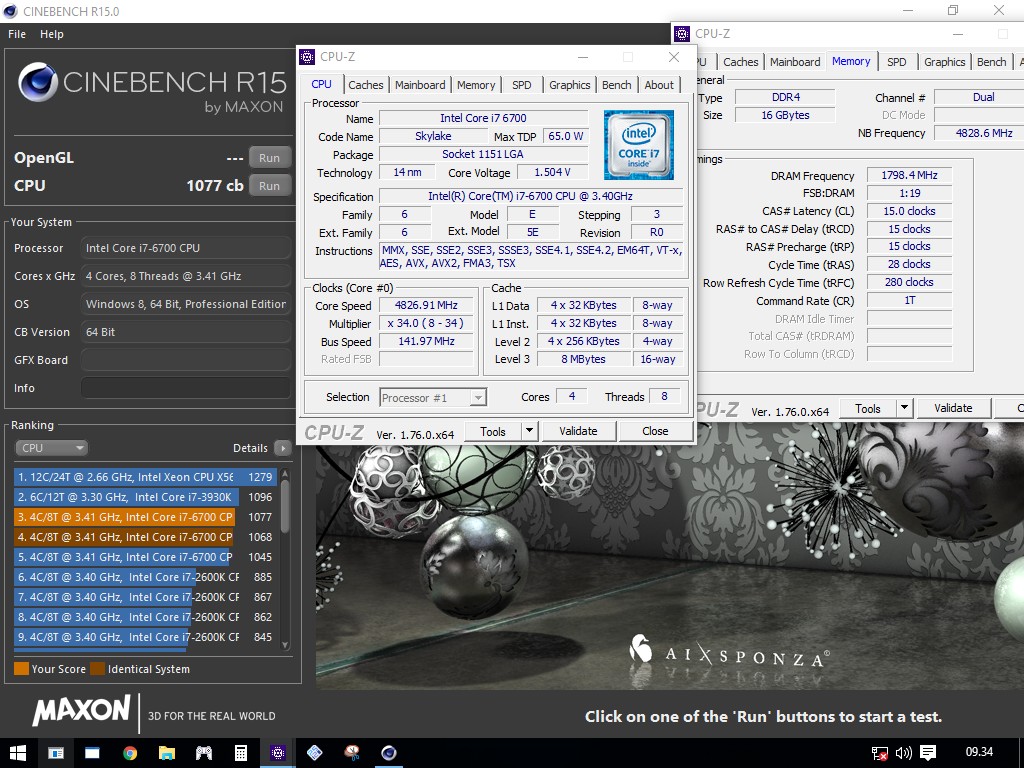Screen dimensions: 1024x768
Task: Expand the Tools dropdown arrow in front CPU-Z
Action: coord(530,432)
